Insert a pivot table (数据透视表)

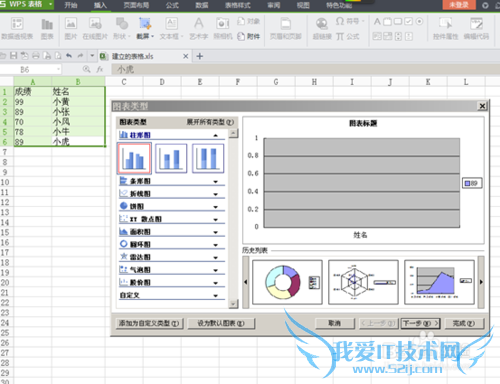[17, 29]
